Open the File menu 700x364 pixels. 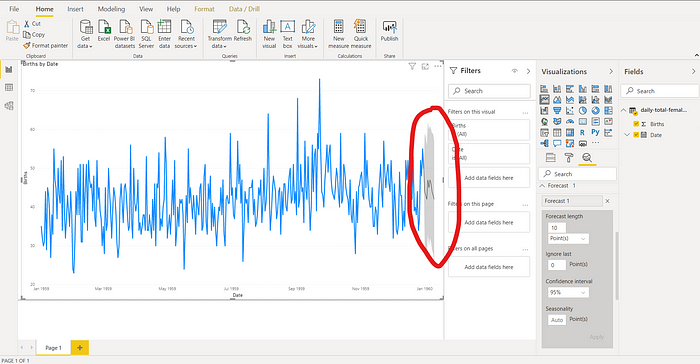14,9
